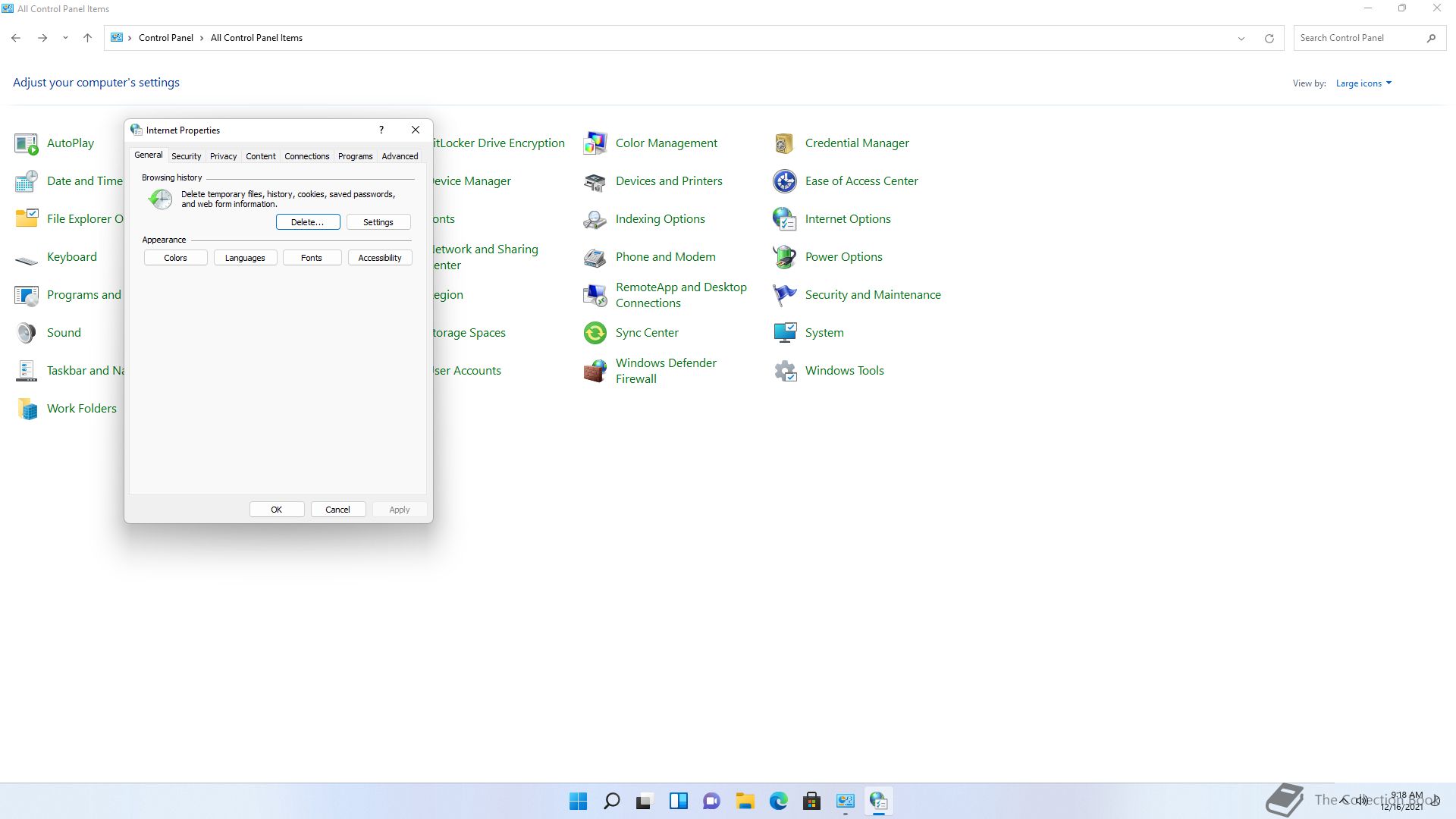Click the Color Management icon
1456x819 pixels.
pyautogui.click(x=595, y=143)
